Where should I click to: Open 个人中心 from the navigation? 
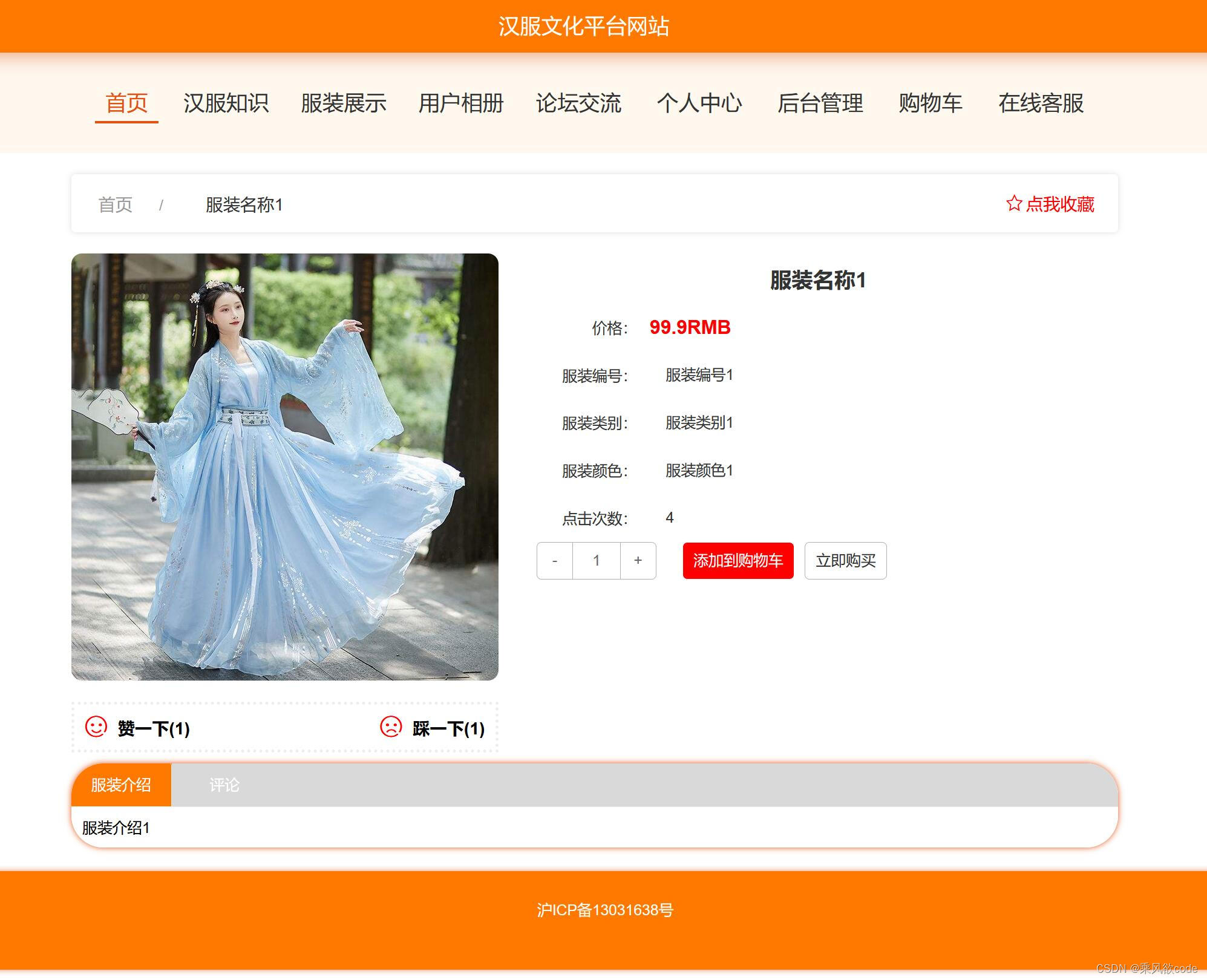pos(699,103)
